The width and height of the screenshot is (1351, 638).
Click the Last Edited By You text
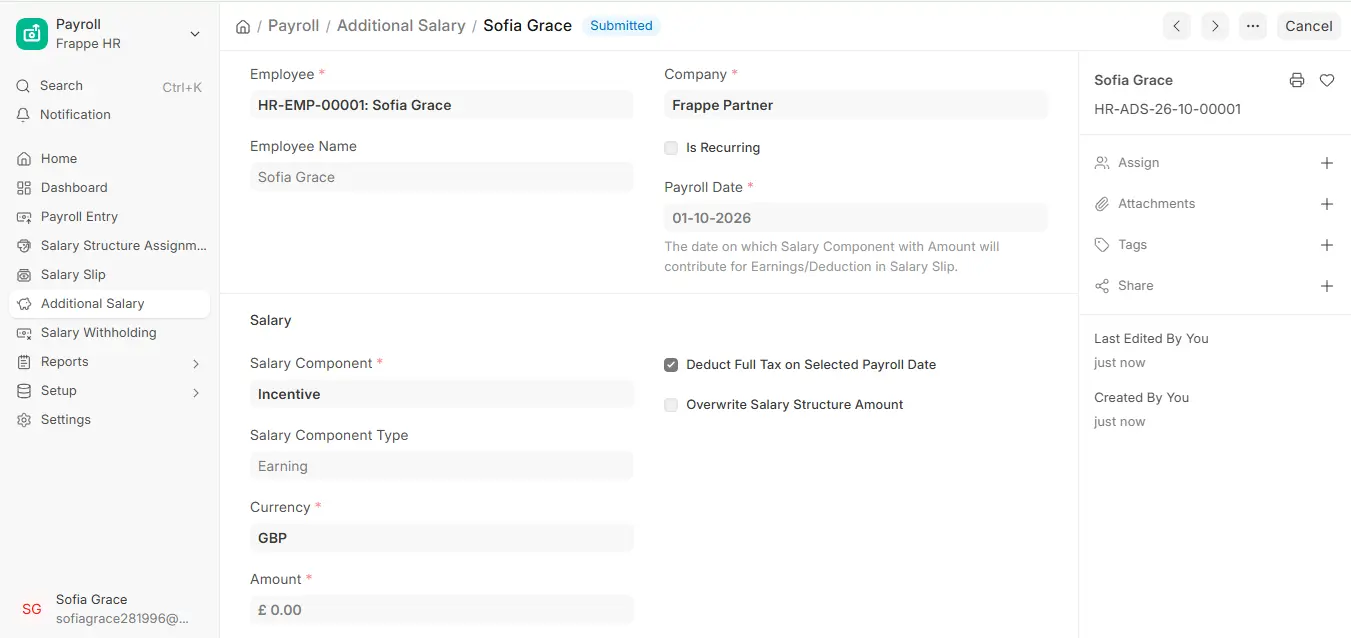tap(1151, 339)
